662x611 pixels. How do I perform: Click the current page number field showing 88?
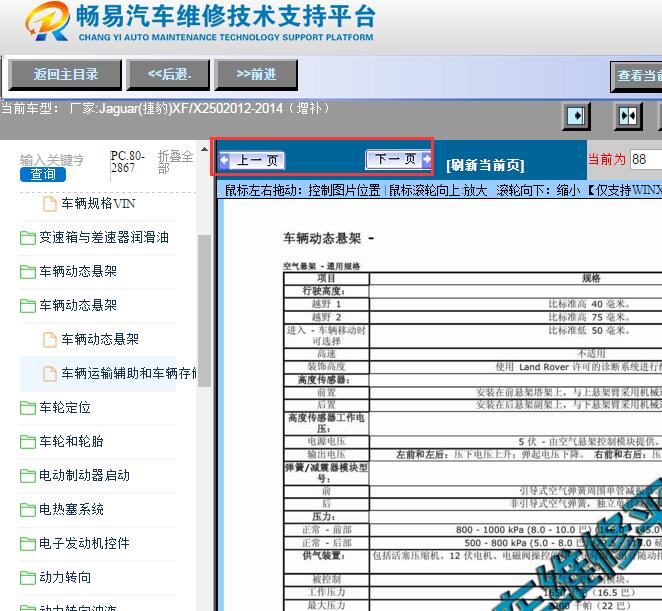click(646, 159)
